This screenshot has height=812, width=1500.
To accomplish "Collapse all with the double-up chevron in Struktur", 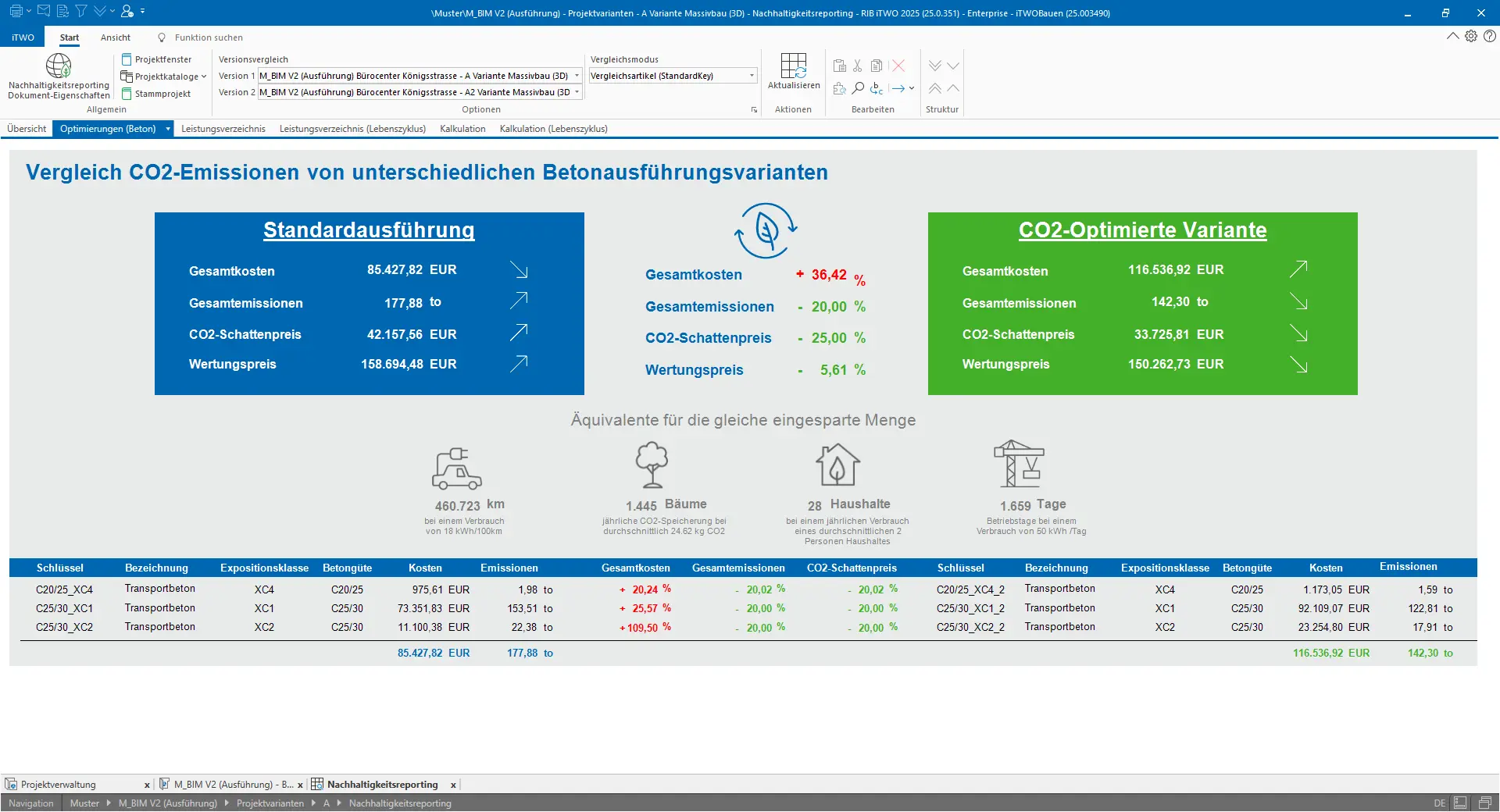I will click(x=934, y=88).
